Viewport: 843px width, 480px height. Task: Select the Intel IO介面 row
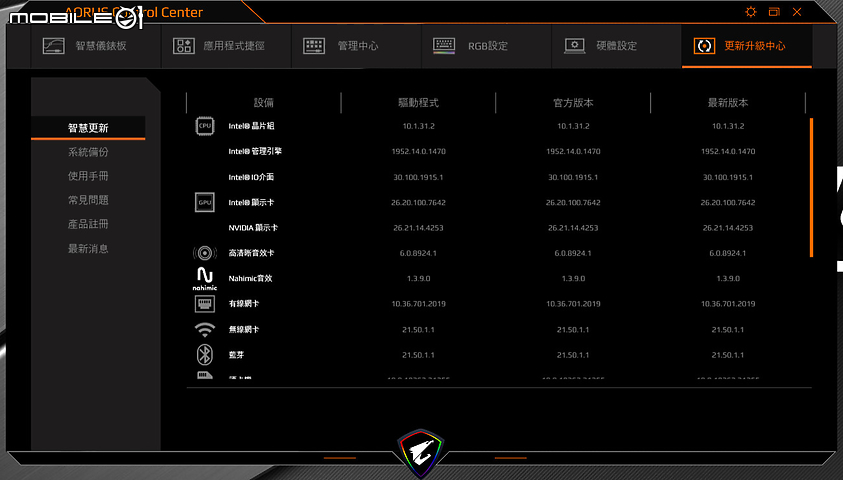point(251,177)
